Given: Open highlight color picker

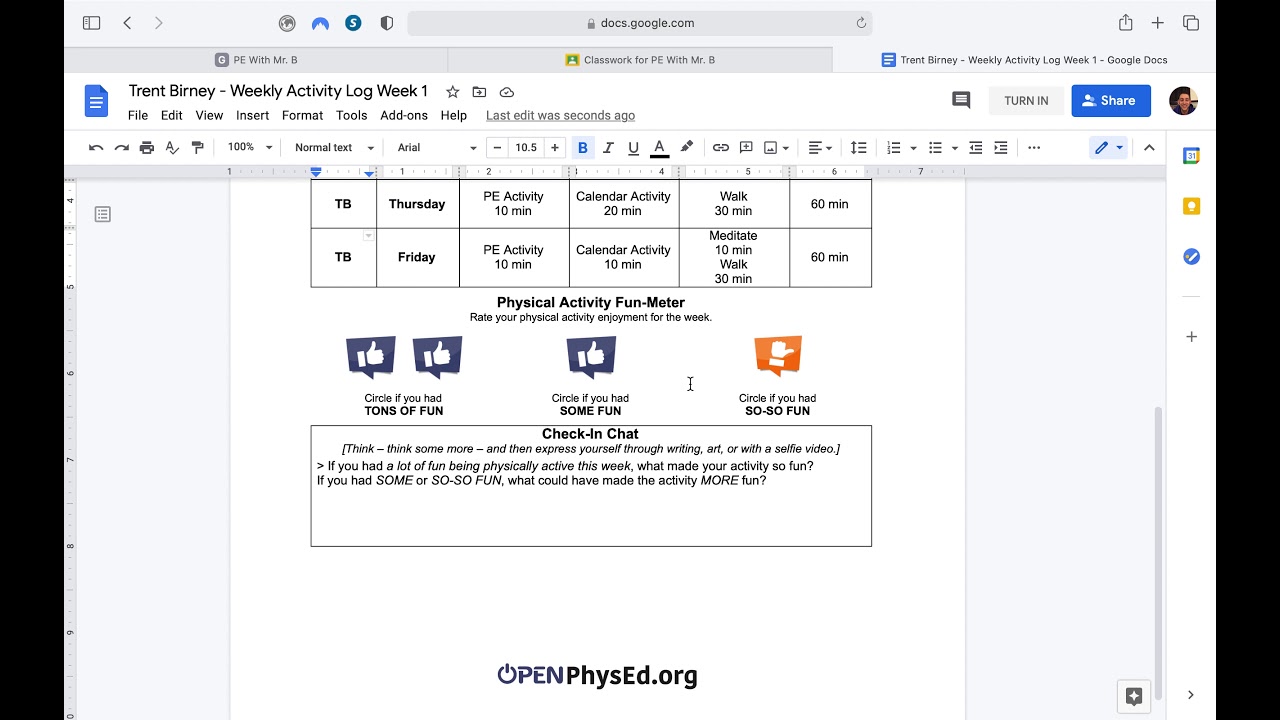Looking at the screenshot, I should click(x=686, y=148).
